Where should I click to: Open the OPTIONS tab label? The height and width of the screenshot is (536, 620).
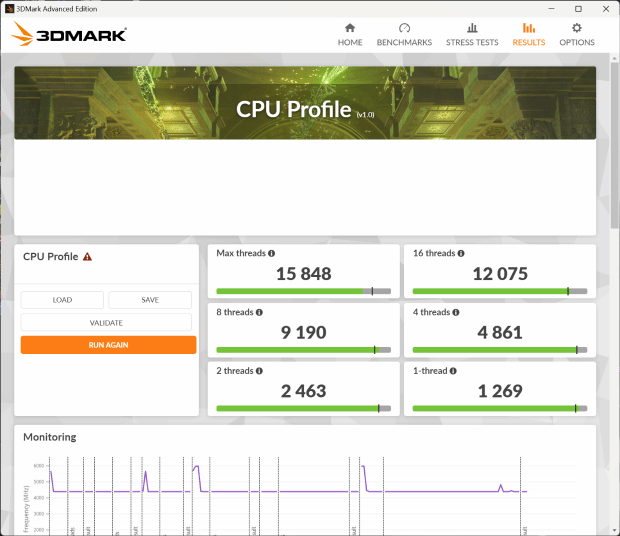(x=577, y=42)
